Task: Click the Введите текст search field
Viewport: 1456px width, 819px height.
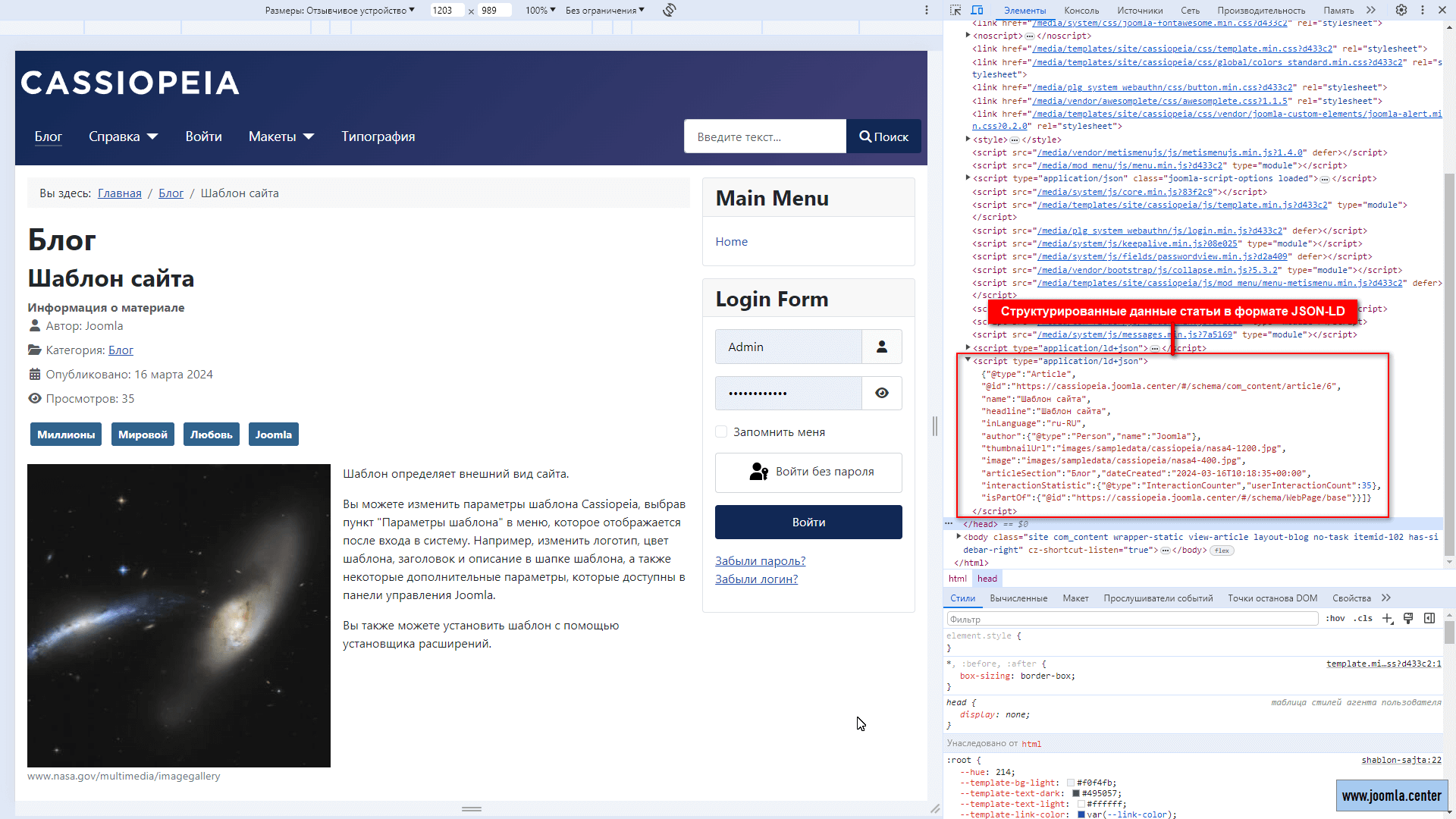Action: 764,136
